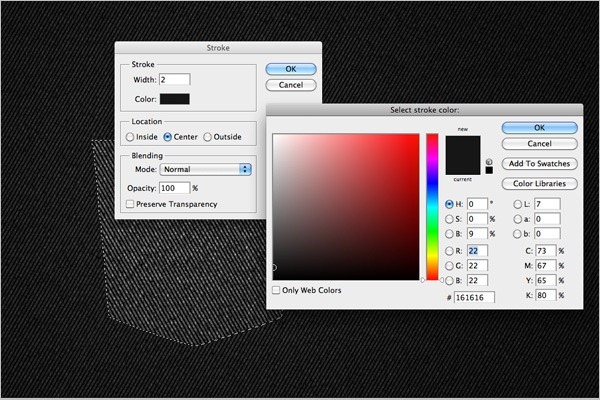Cancel the Select stroke color dialog
The width and height of the screenshot is (600, 400).
[x=540, y=144]
